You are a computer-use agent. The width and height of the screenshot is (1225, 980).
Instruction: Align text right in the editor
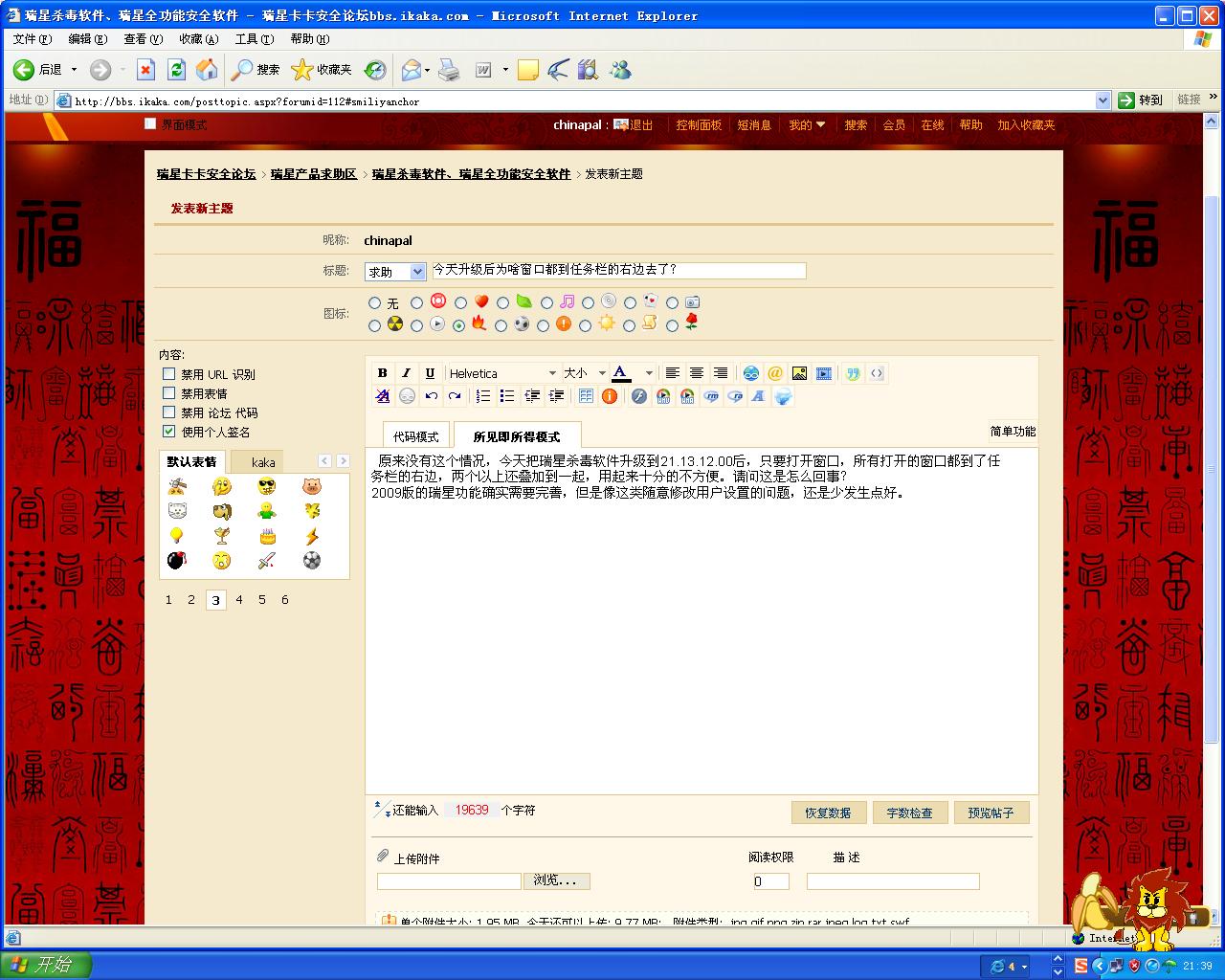click(721, 373)
